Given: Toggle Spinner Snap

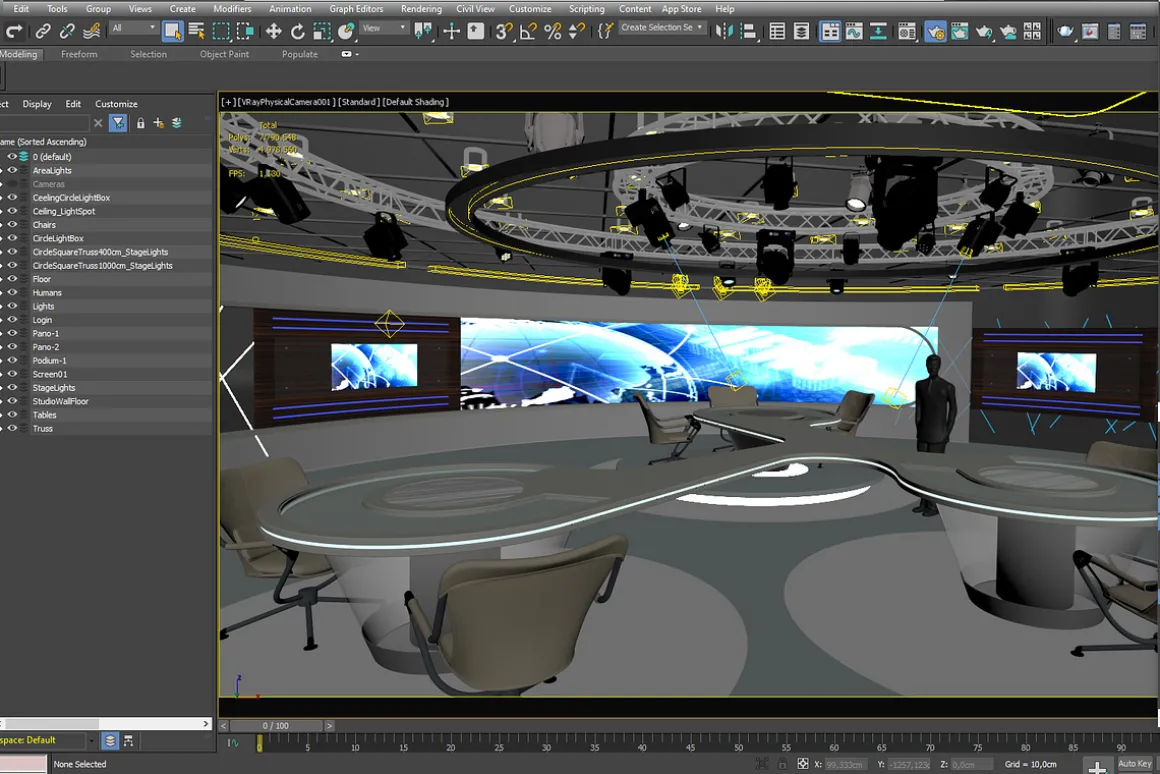Looking at the screenshot, I should pos(576,31).
